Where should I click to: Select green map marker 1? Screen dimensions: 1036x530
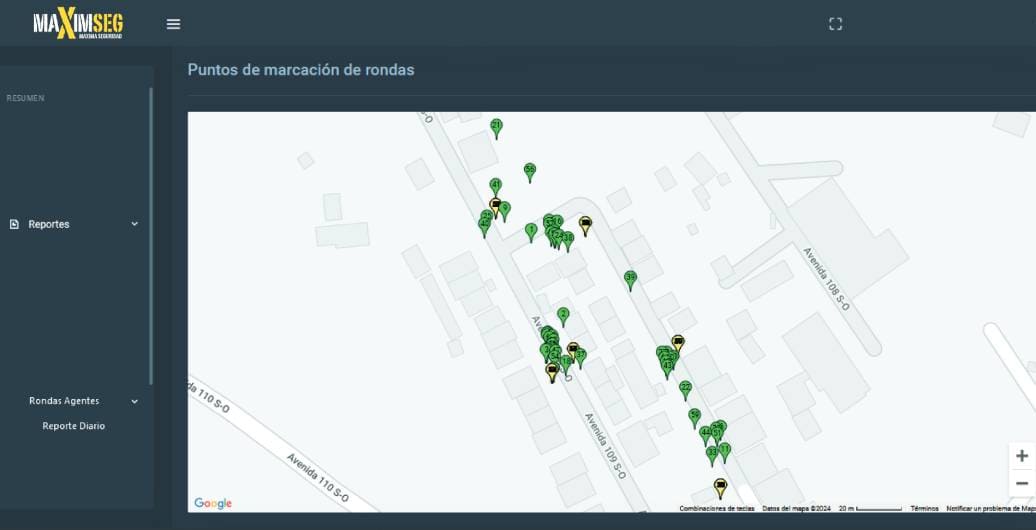point(531,232)
